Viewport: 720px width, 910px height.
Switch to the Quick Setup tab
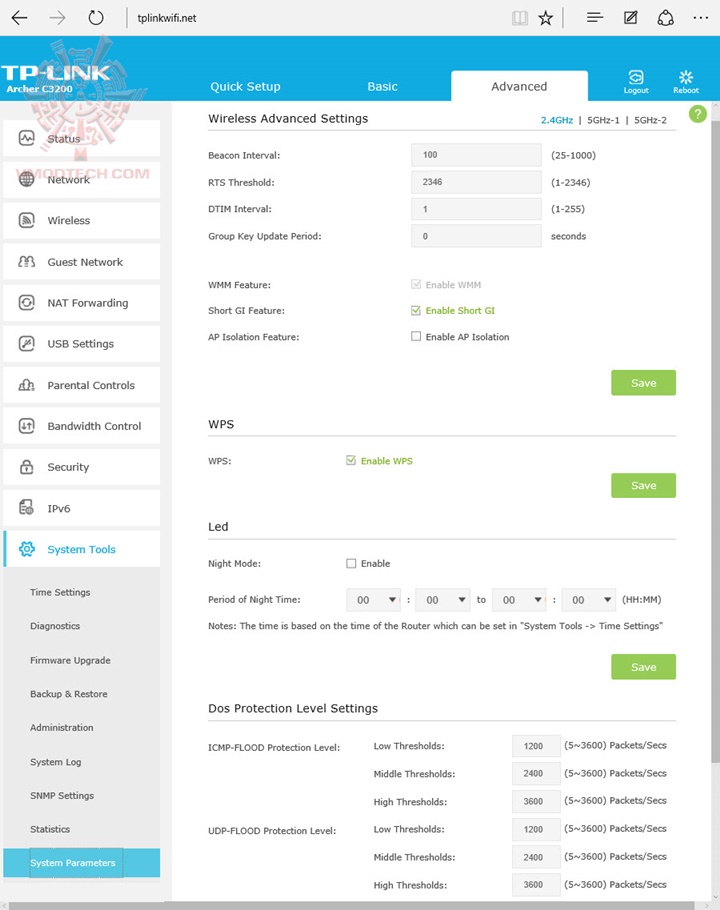pyautogui.click(x=245, y=87)
